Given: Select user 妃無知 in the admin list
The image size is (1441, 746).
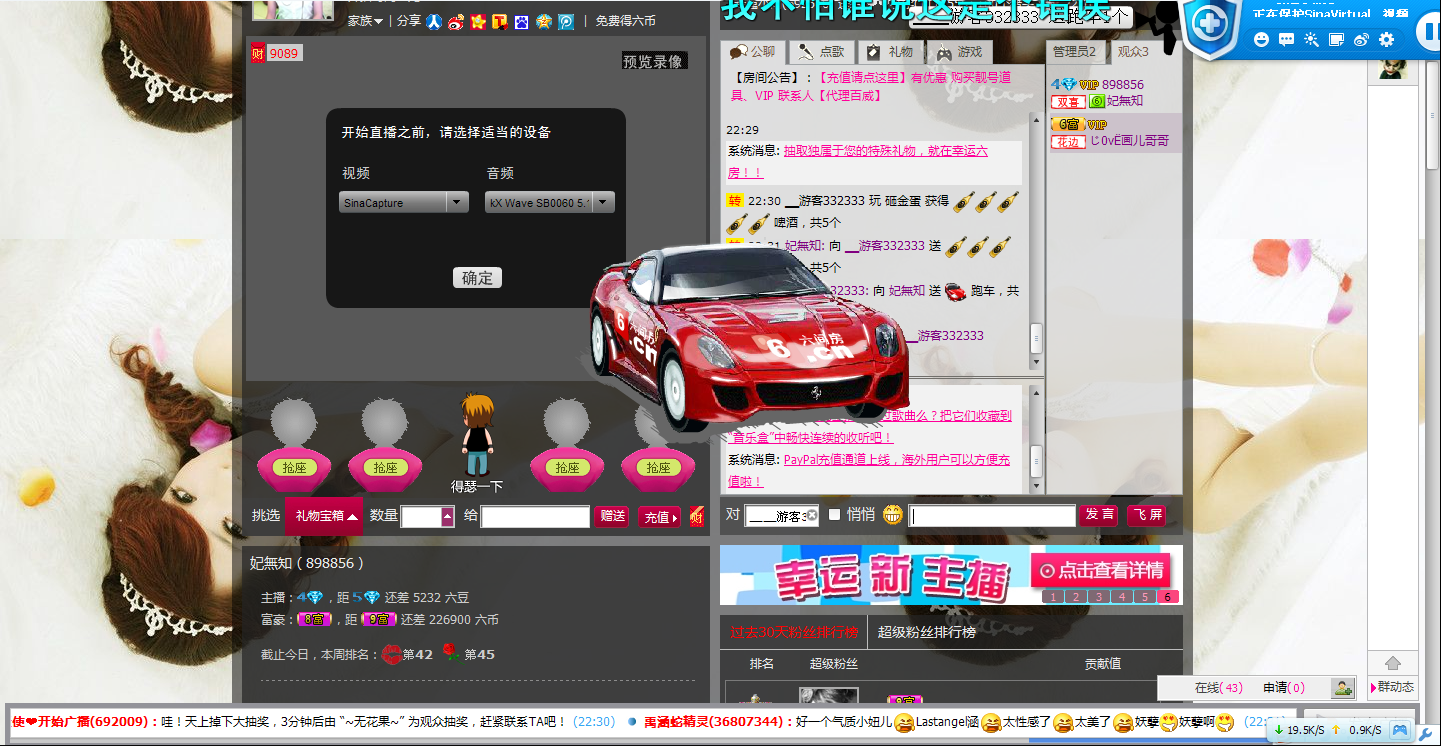Looking at the screenshot, I should pyautogui.click(x=1125, y=101).
